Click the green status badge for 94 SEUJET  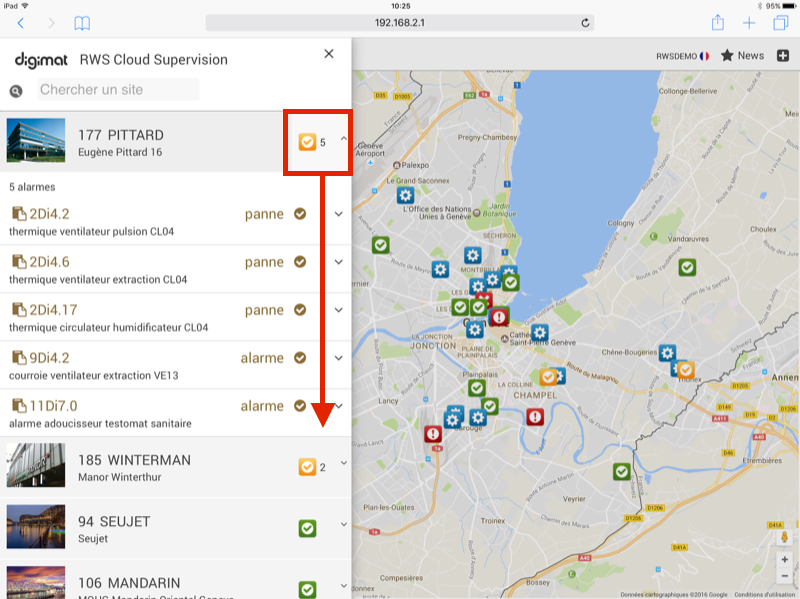[307, 528]
